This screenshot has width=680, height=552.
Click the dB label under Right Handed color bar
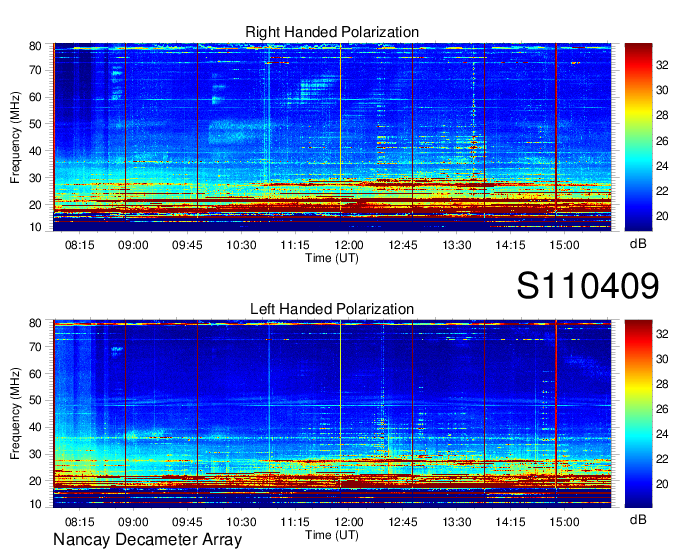(x=638, y=244)
